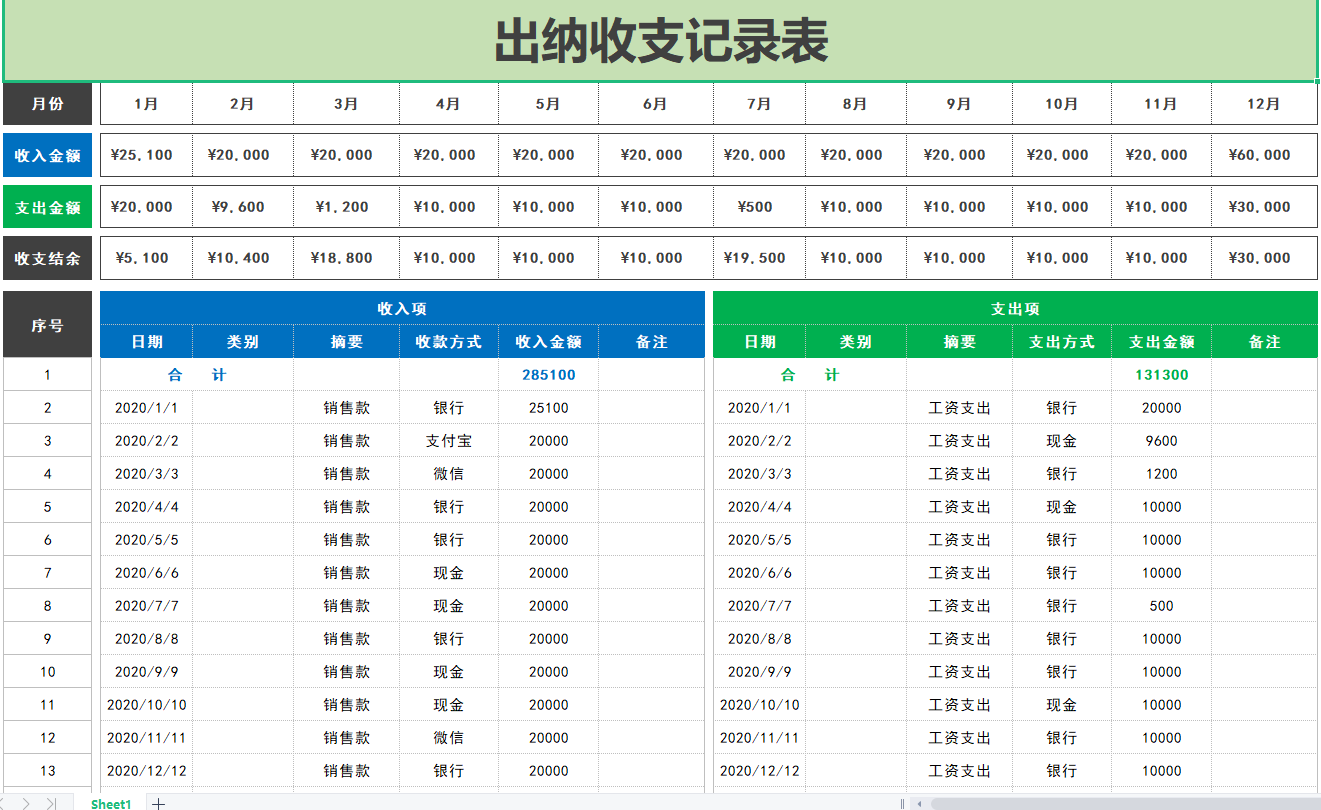Select the 支出金额 row label cell
Image resolution: width=1321 pixels, height=810 pixels.
[x=48, y=206]
